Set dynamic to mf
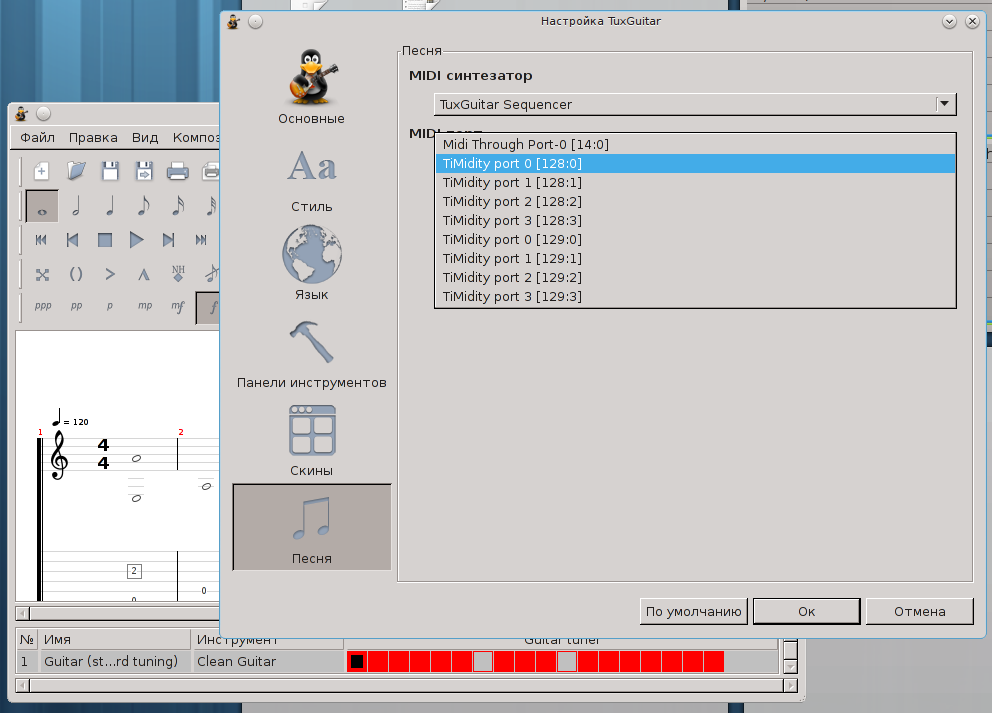 point(178,306)
